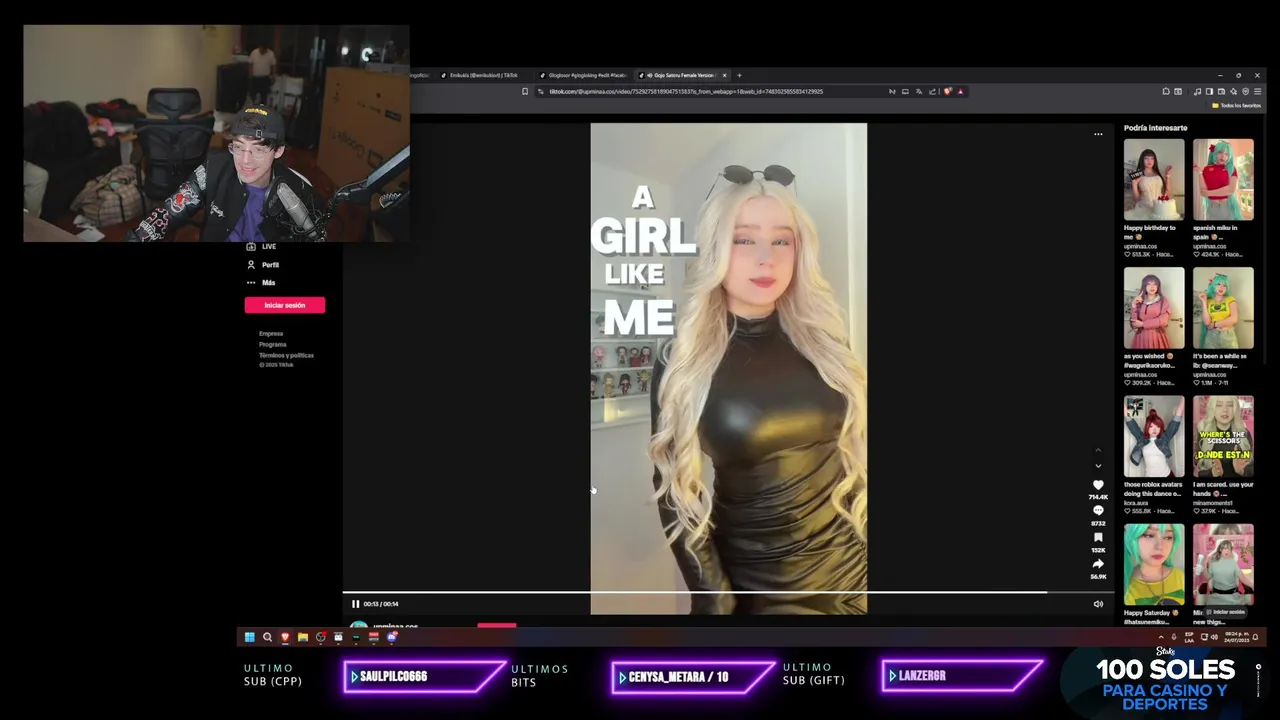Image resolution: width=1280 pixels, height=720 pixels.
Task: Open File Explorer in taskbar
Action: [303, 637]
